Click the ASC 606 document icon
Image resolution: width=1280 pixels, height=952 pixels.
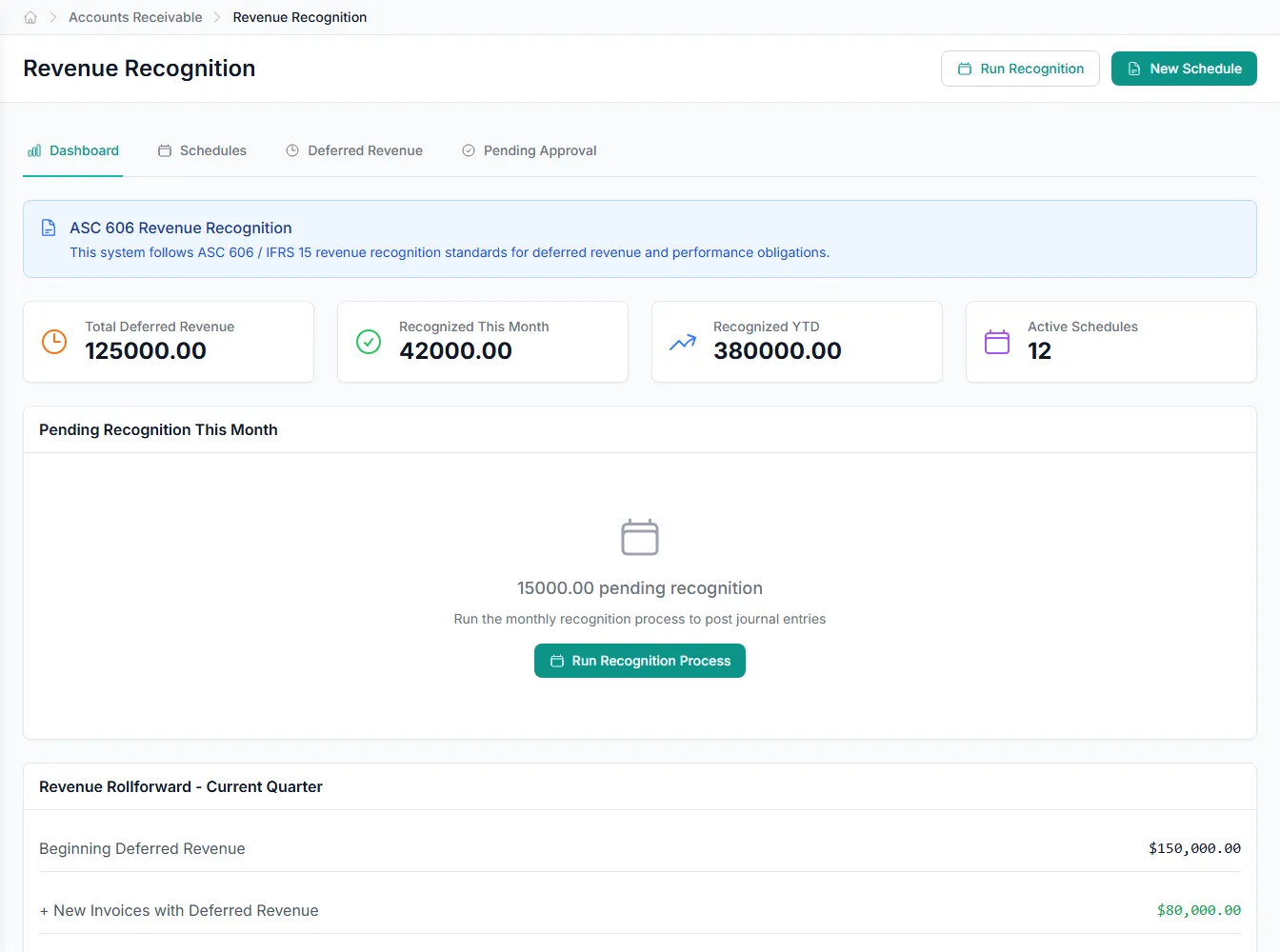pos(49,228)
